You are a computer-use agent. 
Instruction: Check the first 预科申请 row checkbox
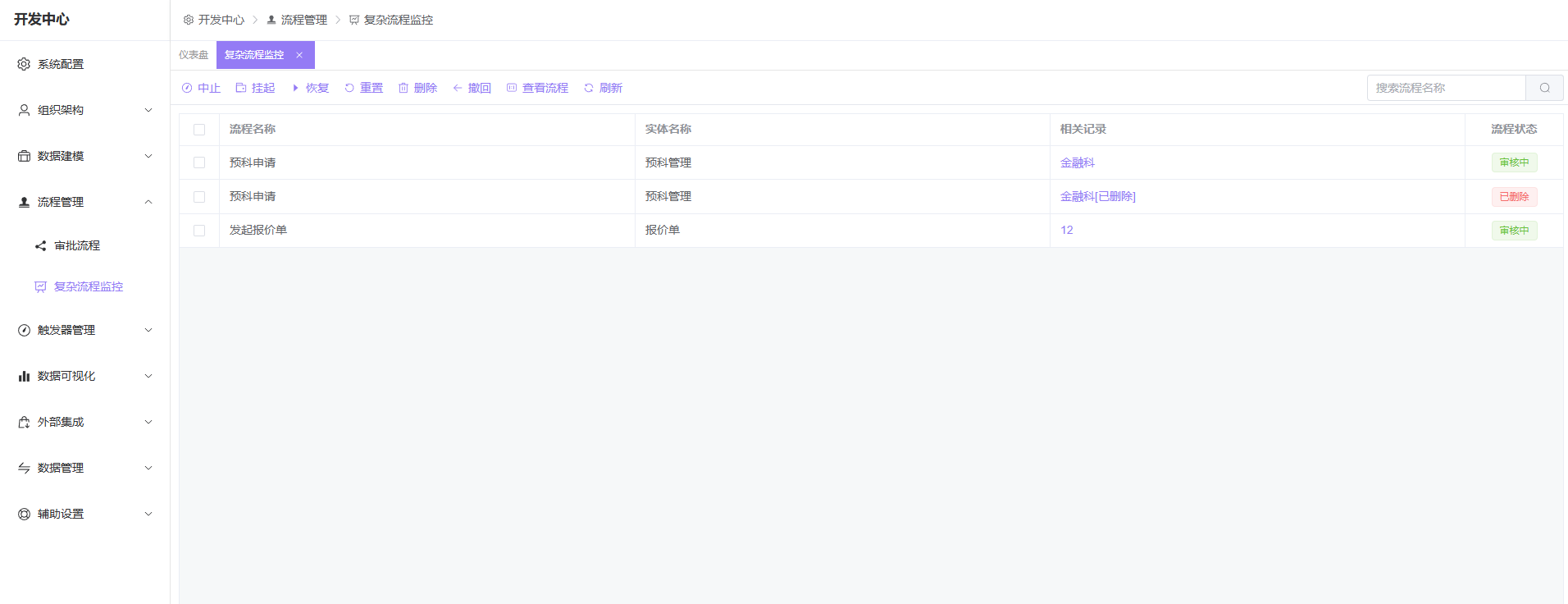click(x=199, y=162)
